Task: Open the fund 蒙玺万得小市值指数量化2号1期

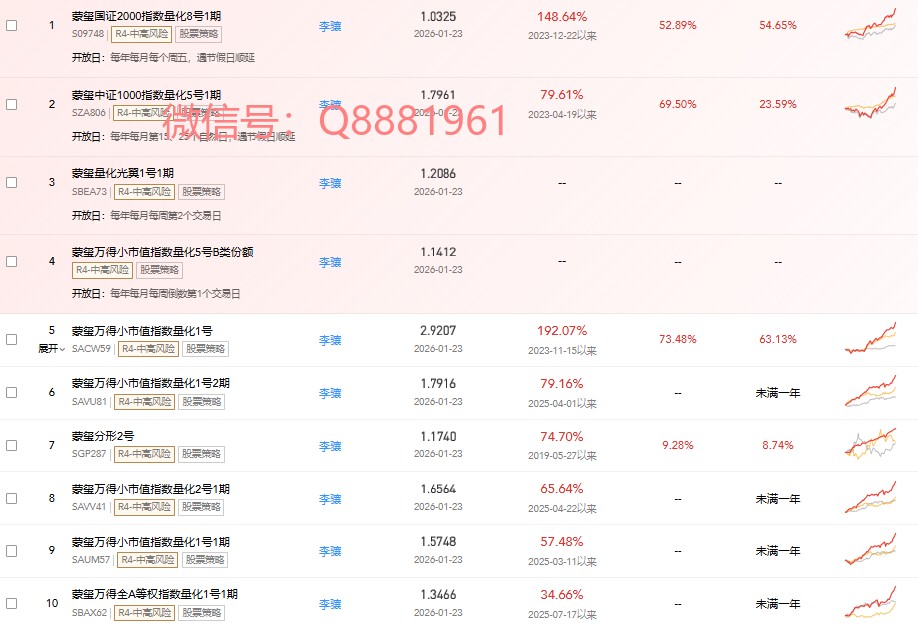Action: pyautogui.click(x=150, y=489)
